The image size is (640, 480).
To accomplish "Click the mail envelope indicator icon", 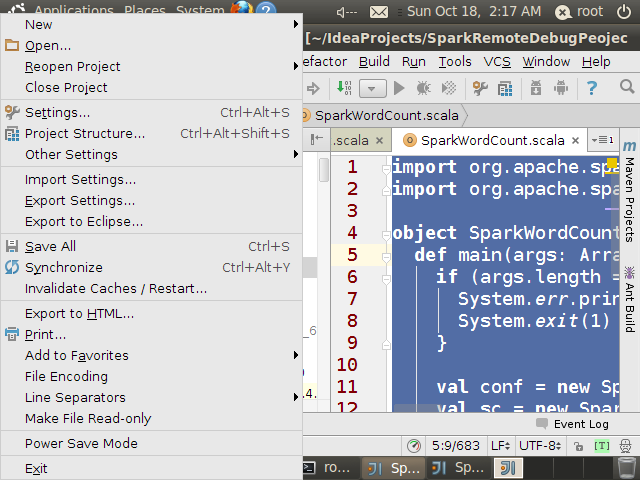I will pyautogui.click(x=379, y=12).
